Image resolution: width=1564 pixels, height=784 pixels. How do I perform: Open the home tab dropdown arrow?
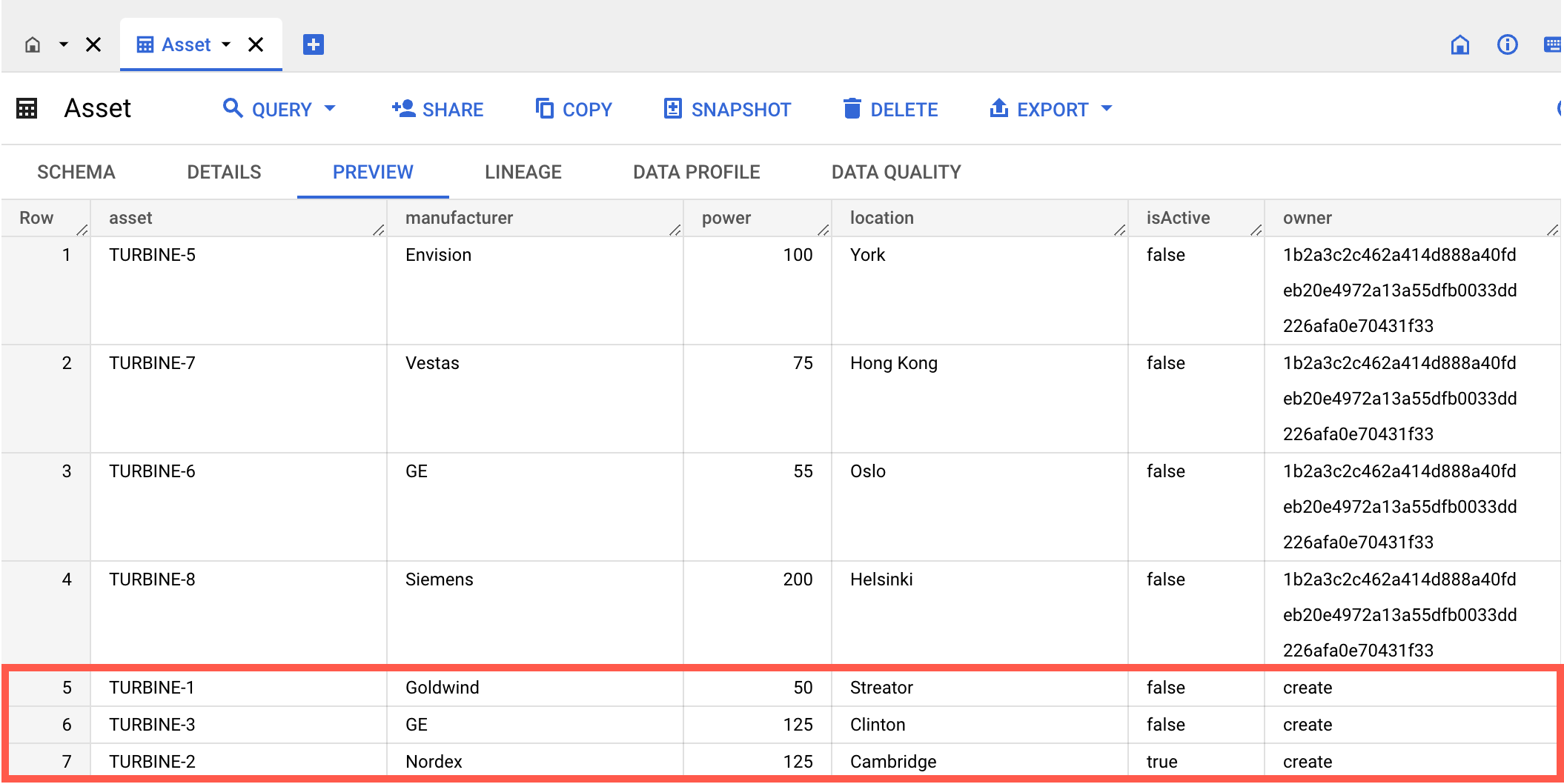click(64, 45)
